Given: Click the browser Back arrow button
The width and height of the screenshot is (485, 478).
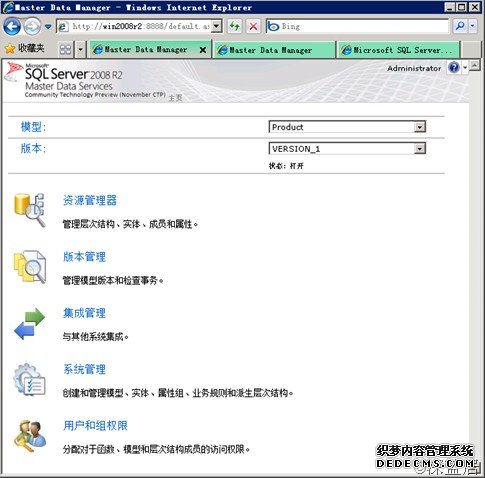Looking at the screenshot, I should pyautogui.click(x=12, y=26).
